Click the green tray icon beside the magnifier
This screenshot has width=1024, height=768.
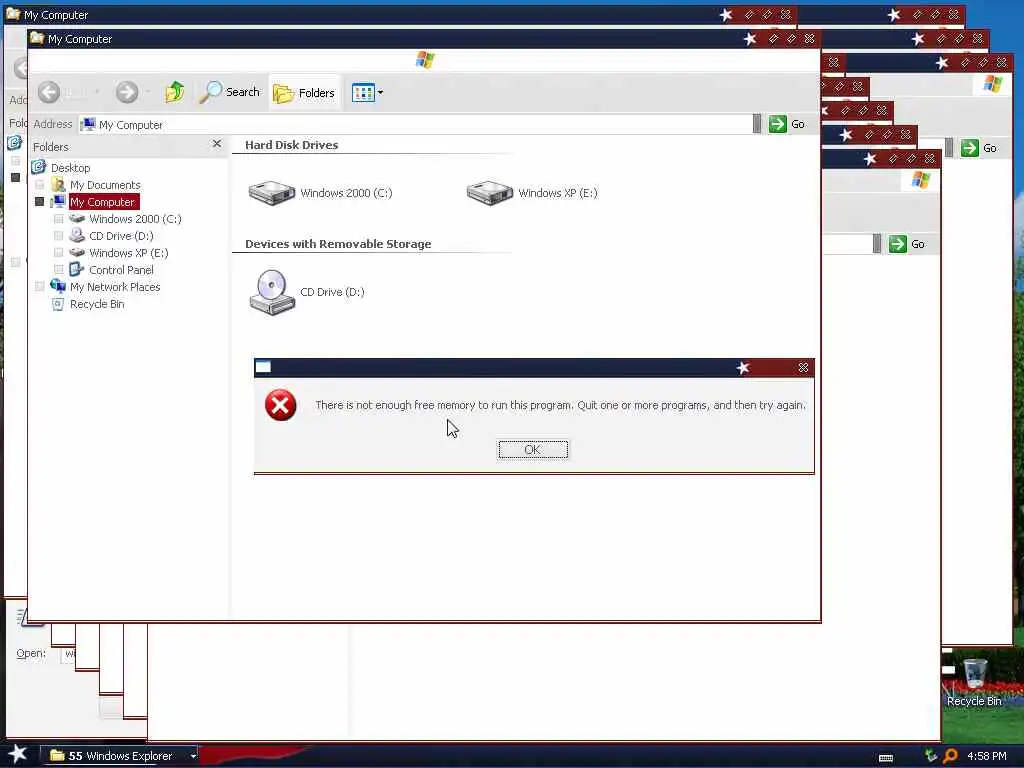(x=931, y=756)
